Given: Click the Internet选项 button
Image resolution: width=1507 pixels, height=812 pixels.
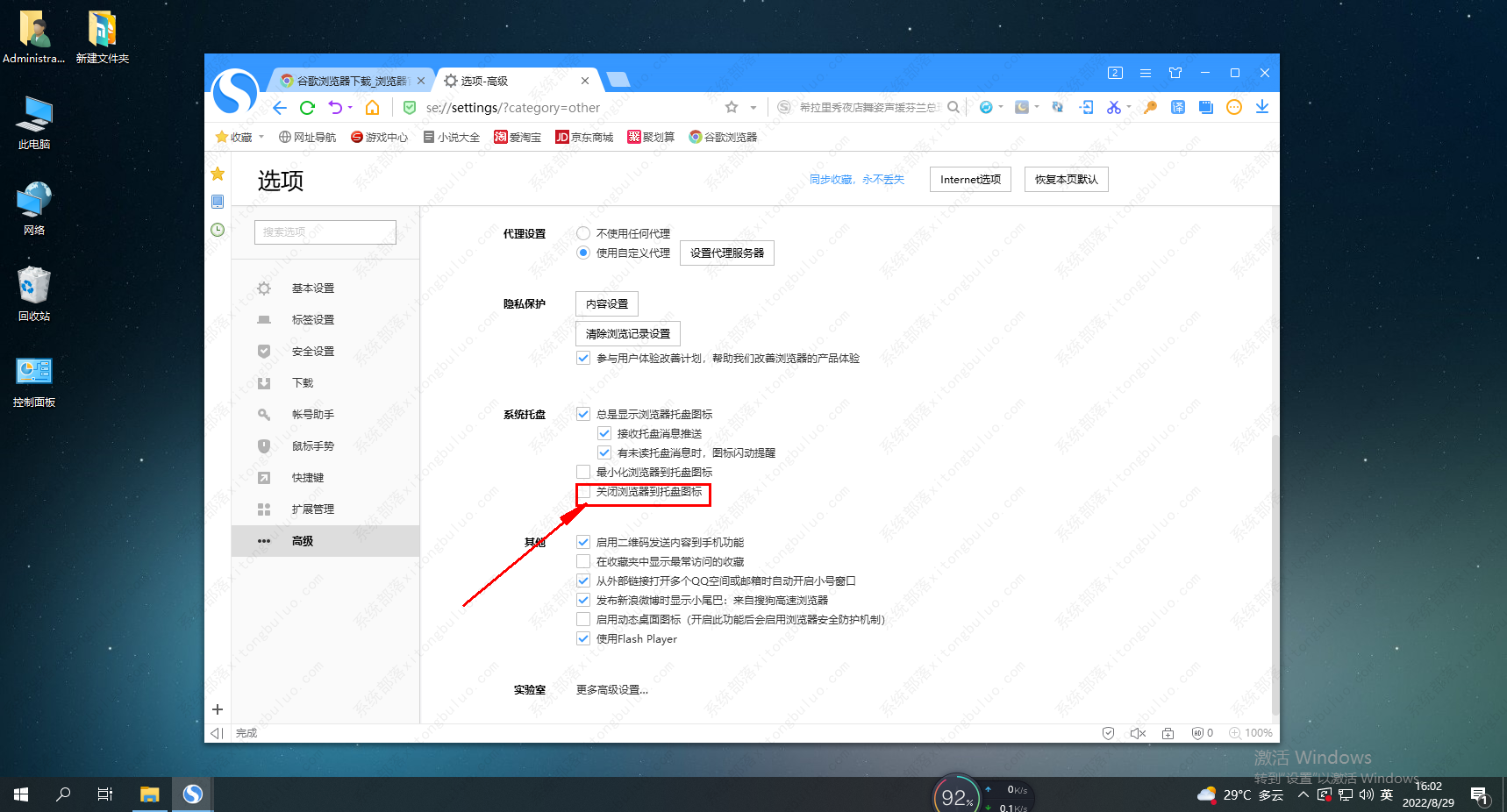Looking at the screenshot, I should pos(970,179).
